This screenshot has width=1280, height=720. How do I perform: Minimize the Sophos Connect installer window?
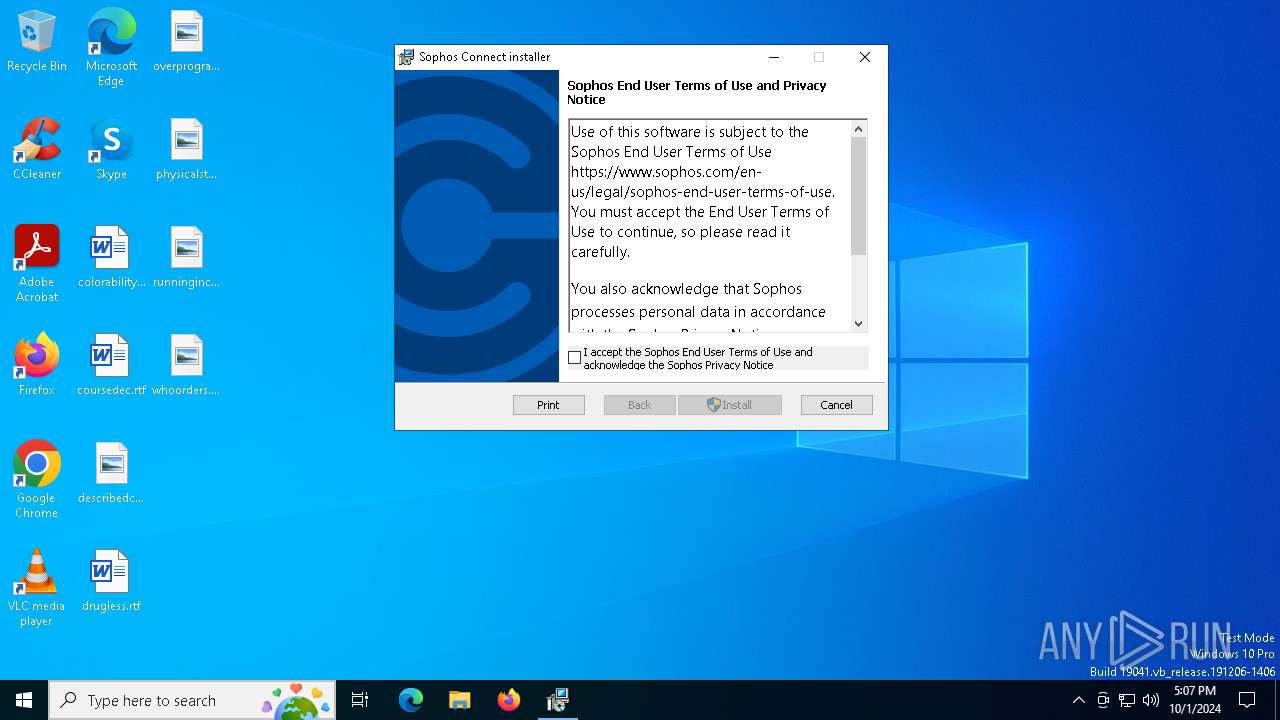[x=774, y=57]
